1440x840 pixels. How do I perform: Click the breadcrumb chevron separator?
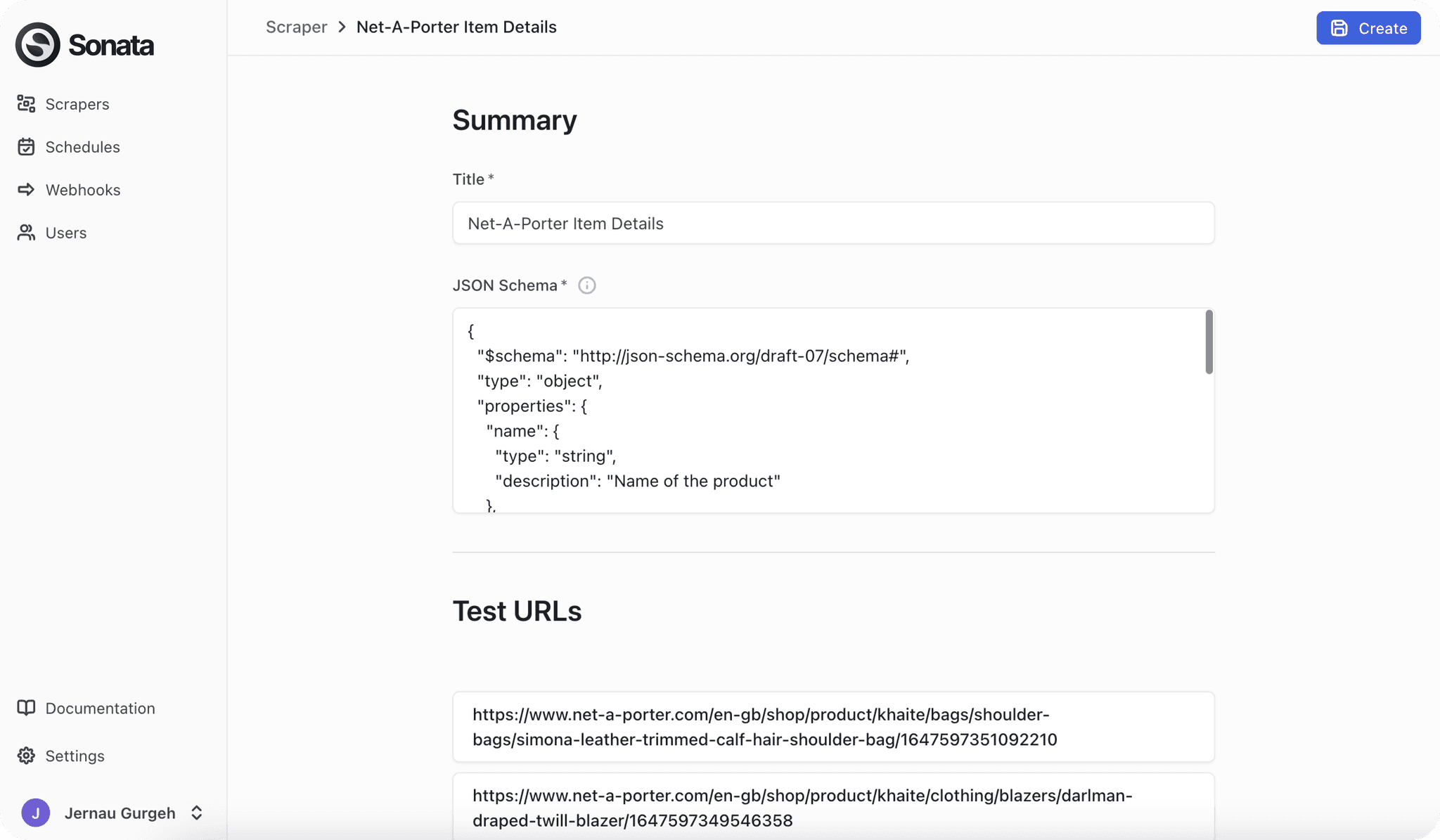[x=342, y=27]
